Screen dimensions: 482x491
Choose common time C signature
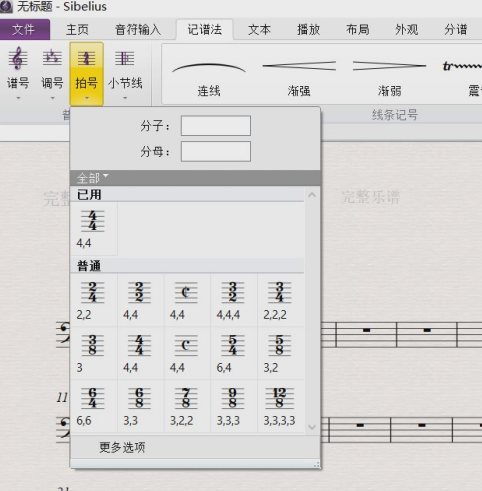coord(187,353)
